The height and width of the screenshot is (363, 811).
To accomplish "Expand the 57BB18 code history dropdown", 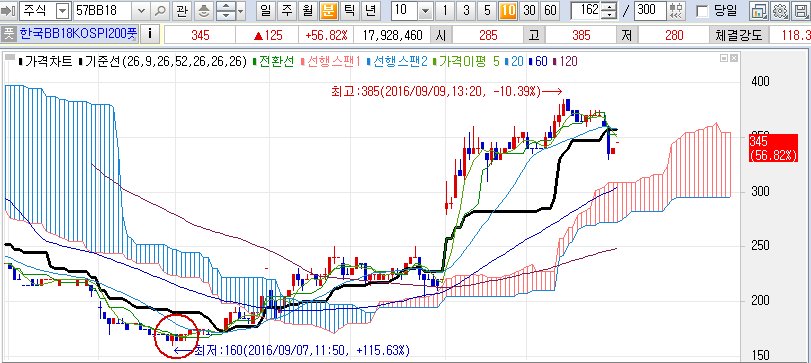I will [142, 10].
